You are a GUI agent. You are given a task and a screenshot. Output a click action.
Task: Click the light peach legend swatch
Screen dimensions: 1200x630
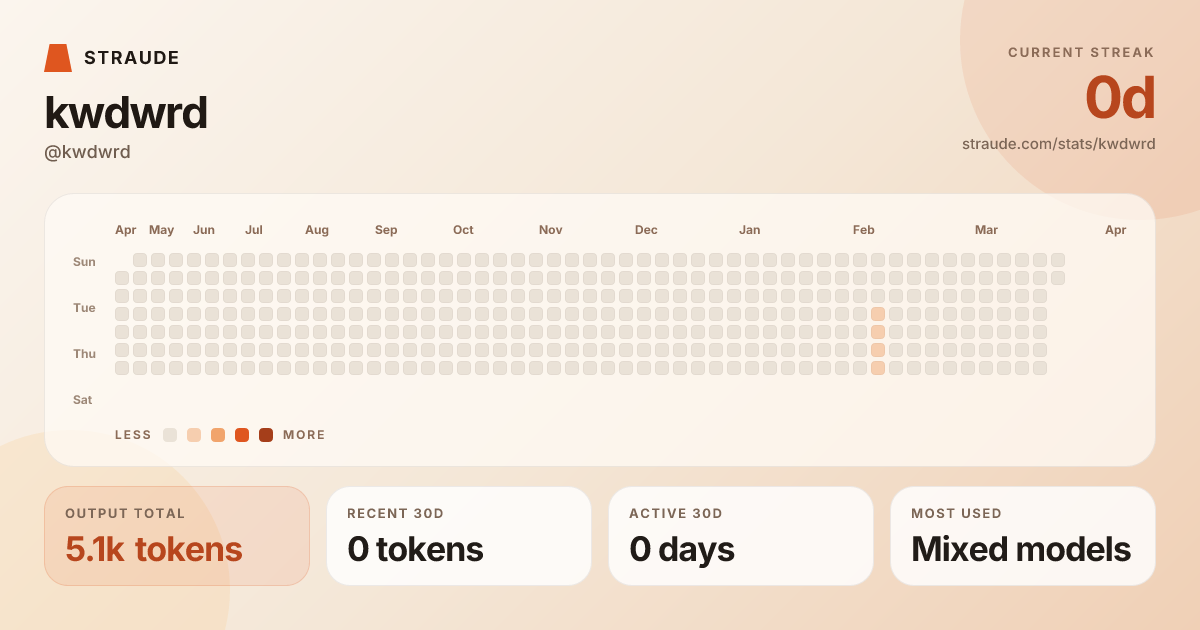tap(194, 435)
